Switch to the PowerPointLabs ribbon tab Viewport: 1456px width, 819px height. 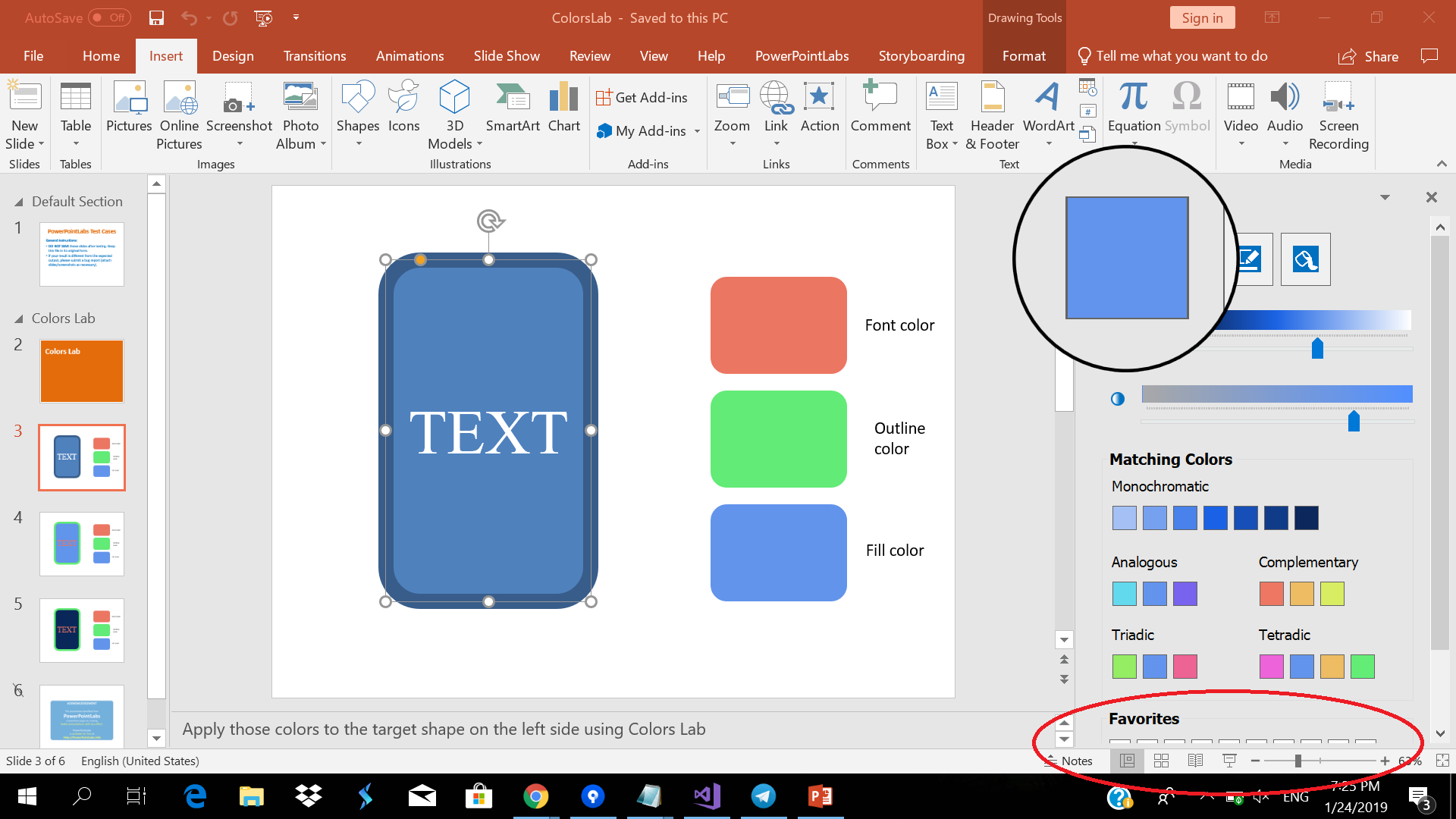click(802, 55)
